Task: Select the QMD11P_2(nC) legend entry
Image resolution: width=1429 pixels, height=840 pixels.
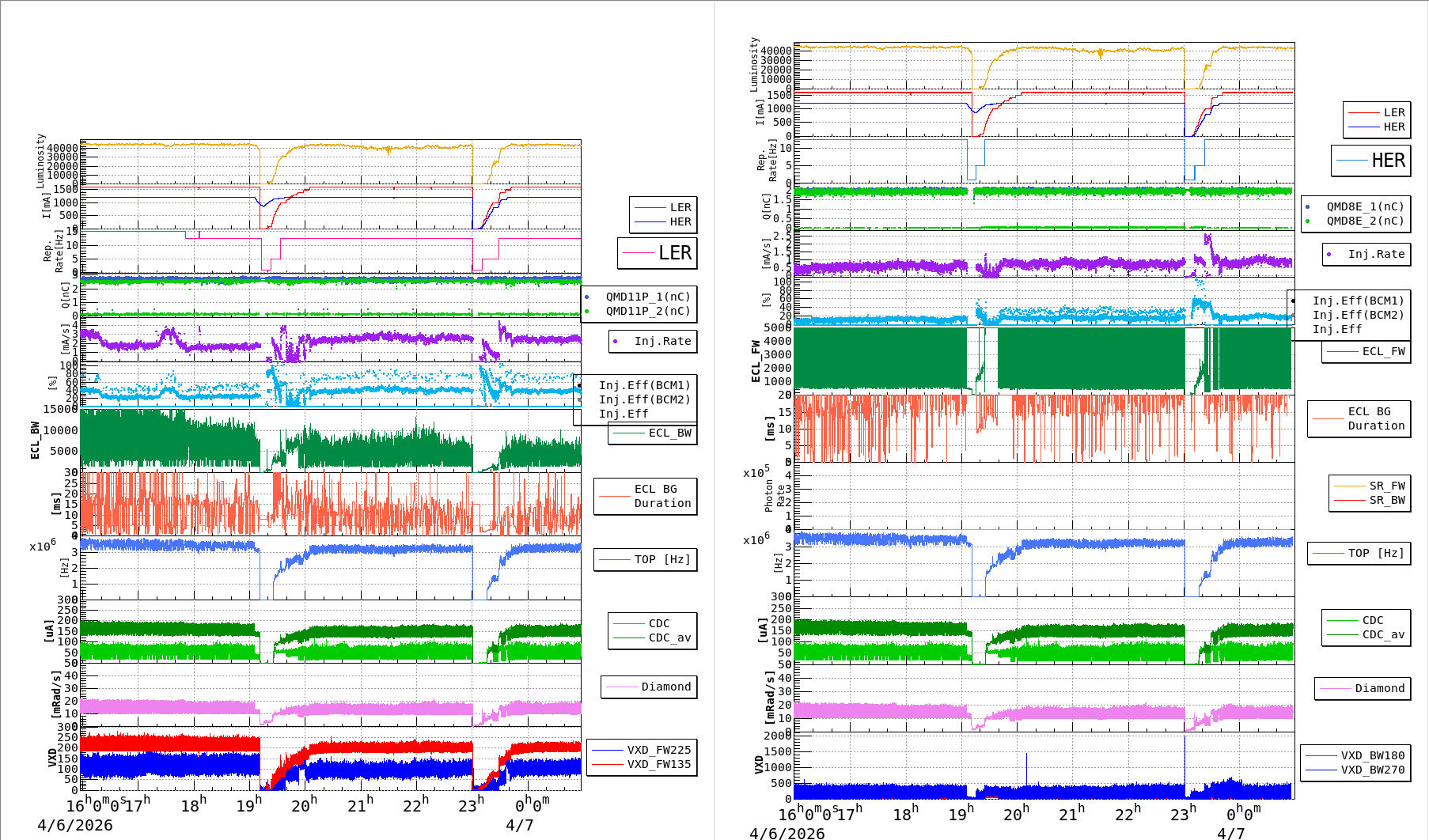Action: [648, 312]
